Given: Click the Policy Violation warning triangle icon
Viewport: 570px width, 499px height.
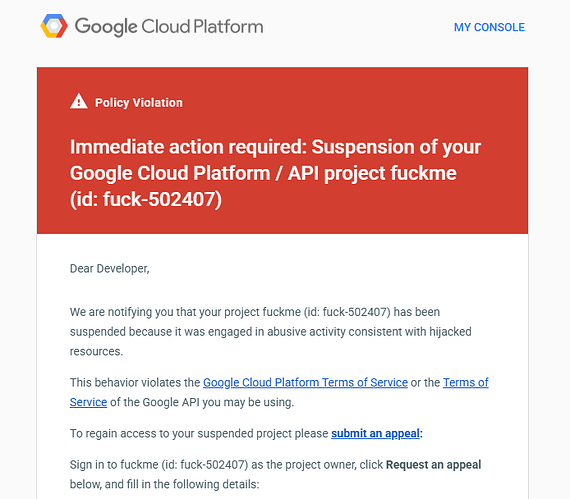Looking at the screenshot, I should tap(79, 101).
